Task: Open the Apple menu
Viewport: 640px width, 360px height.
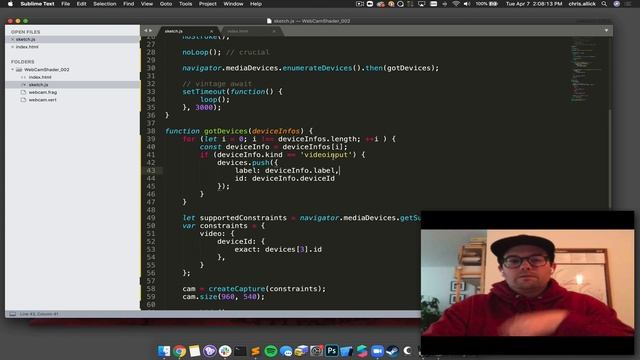Action: click(10, 4)
